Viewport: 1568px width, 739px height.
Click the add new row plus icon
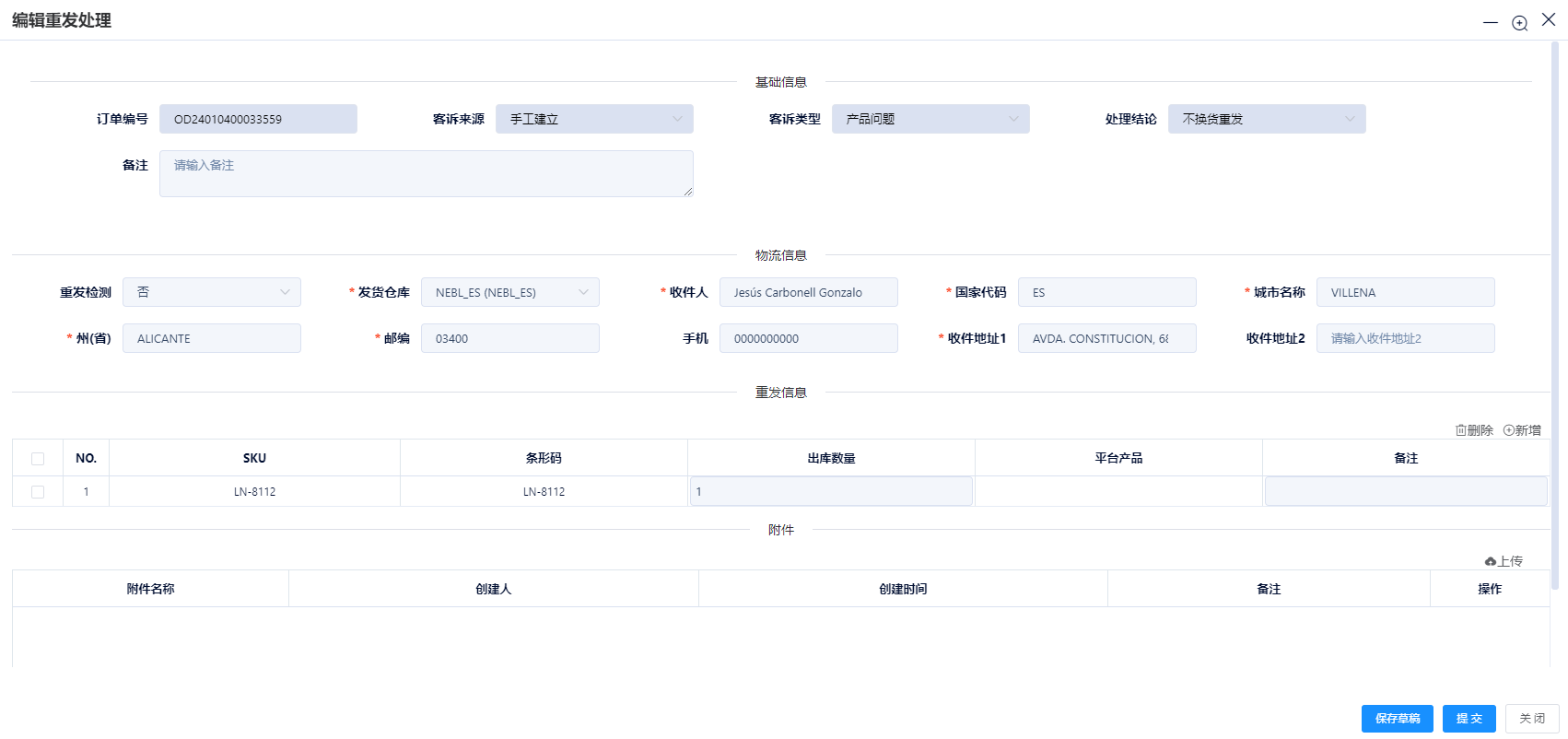(1509, 430)
